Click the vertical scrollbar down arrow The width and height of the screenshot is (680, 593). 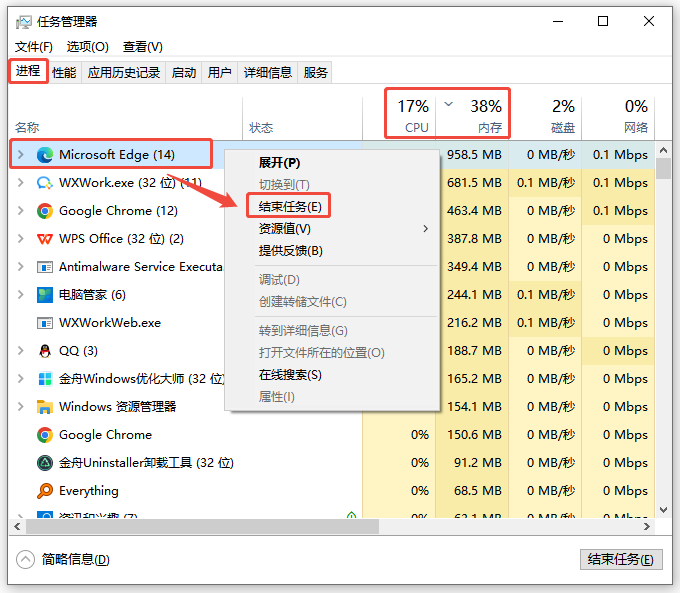click(x=663, y=510)
